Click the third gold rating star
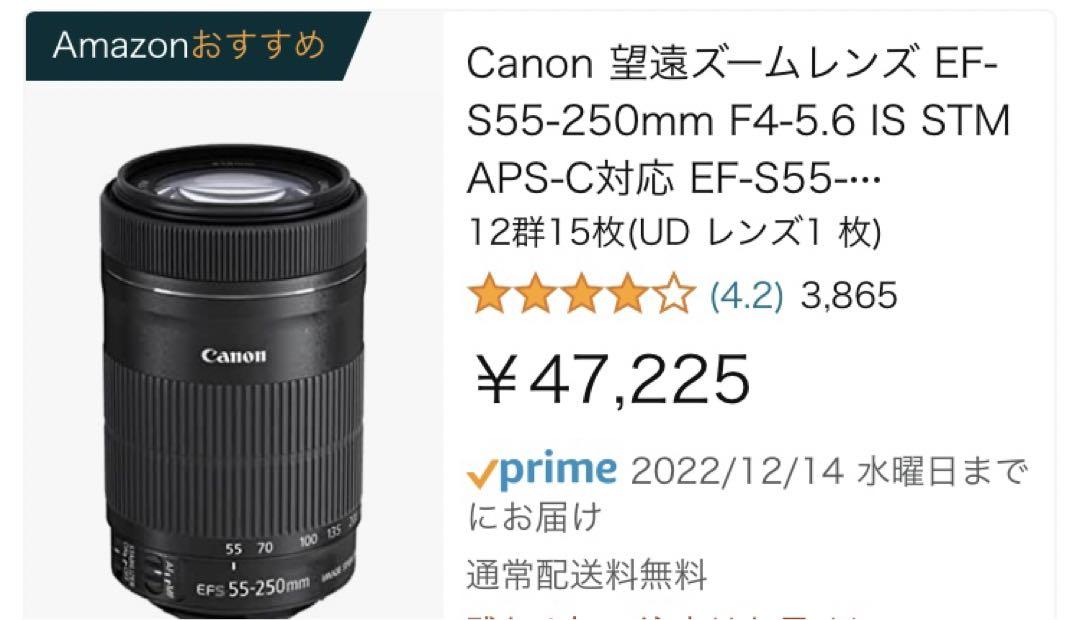1080x620 pixels. coord(582,294)
